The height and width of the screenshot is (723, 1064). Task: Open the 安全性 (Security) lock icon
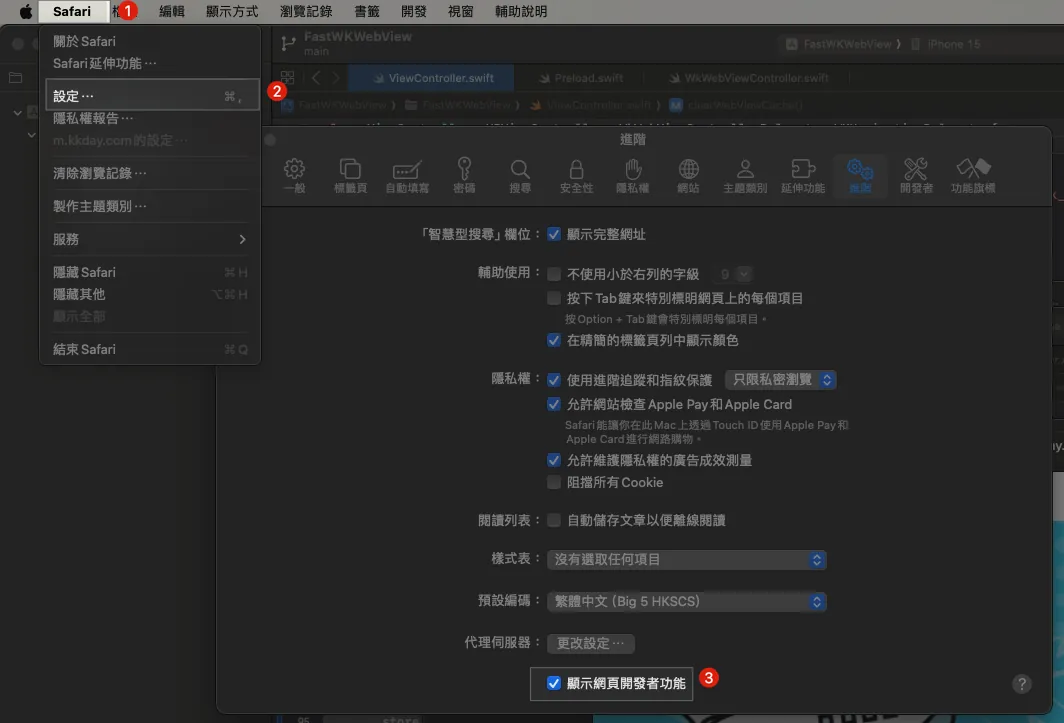[576, 175]
